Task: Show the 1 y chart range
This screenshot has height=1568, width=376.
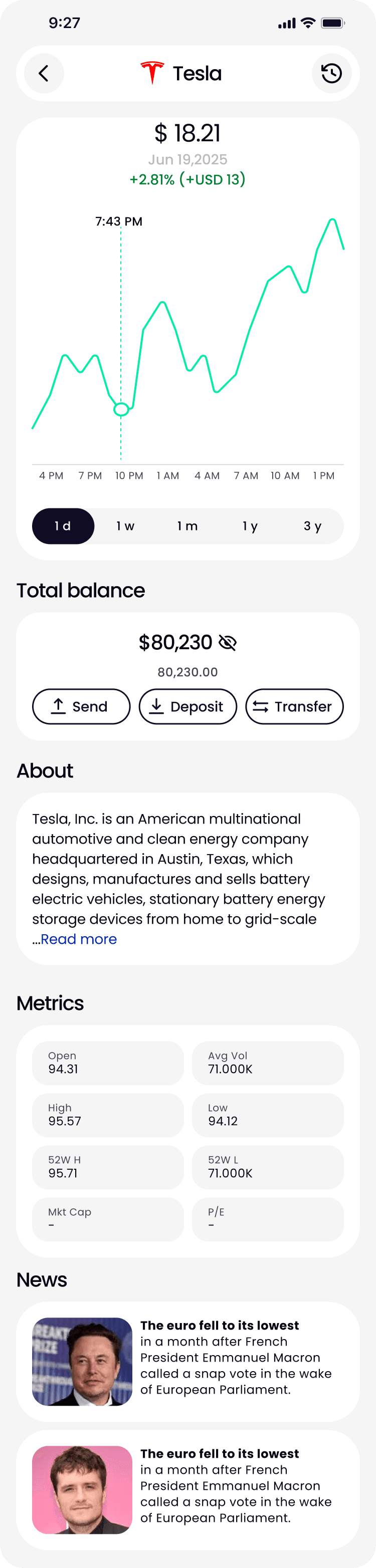Action: point(250,526)
